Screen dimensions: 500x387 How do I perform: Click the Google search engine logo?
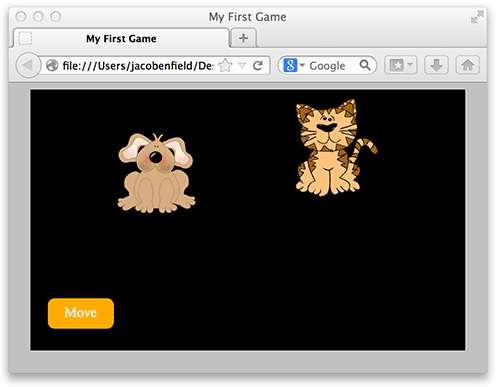(290, 65)
